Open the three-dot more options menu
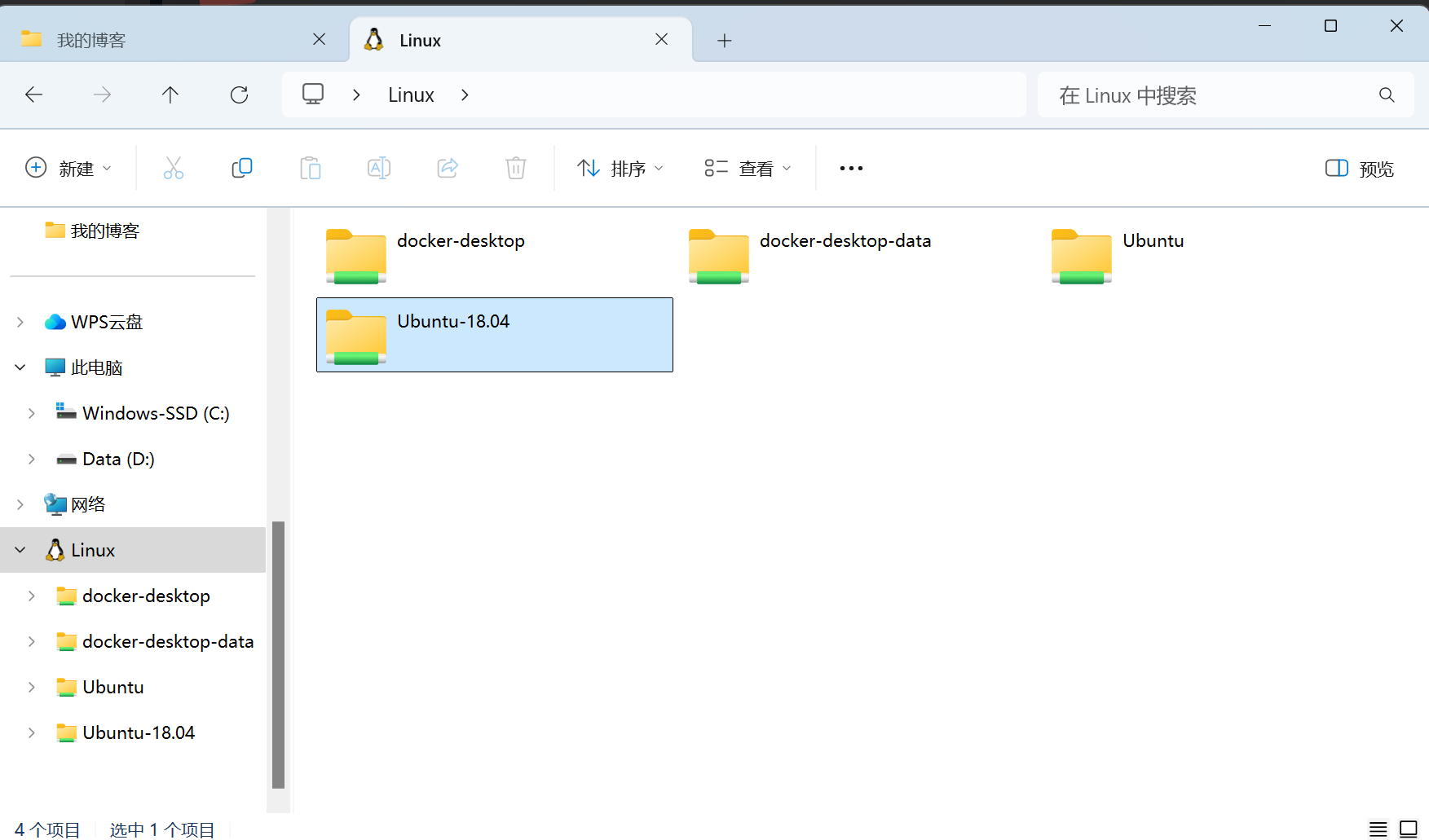Screen dimensions: 1429x840 851,169
